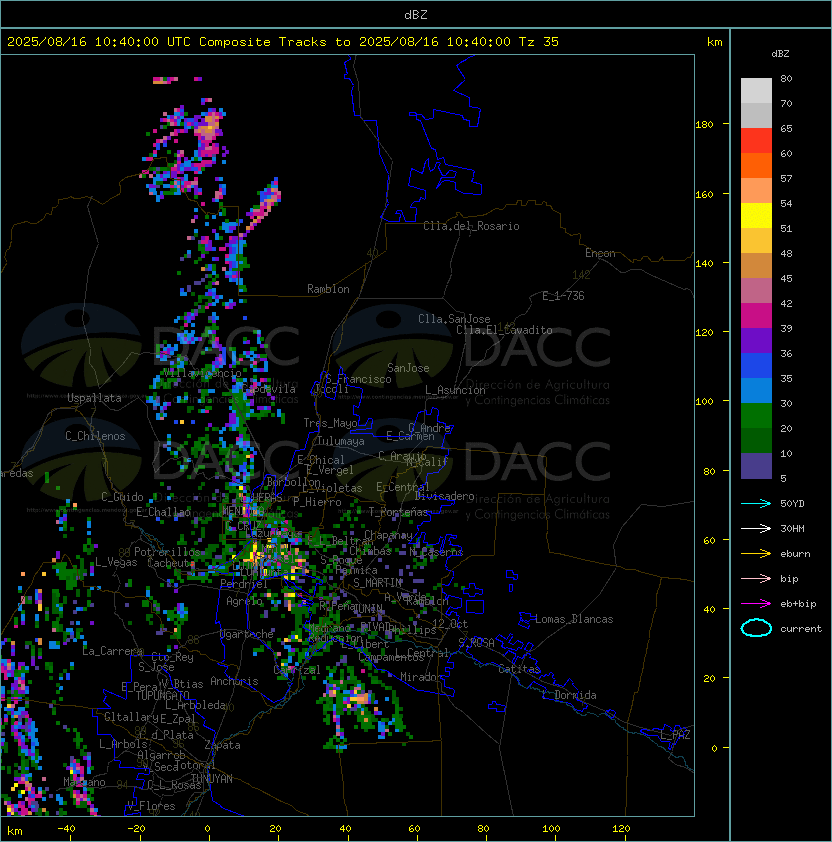Click the 'C_Guido' map label
This screenshot has width=832, height=842.
click(x=122, y=497)
